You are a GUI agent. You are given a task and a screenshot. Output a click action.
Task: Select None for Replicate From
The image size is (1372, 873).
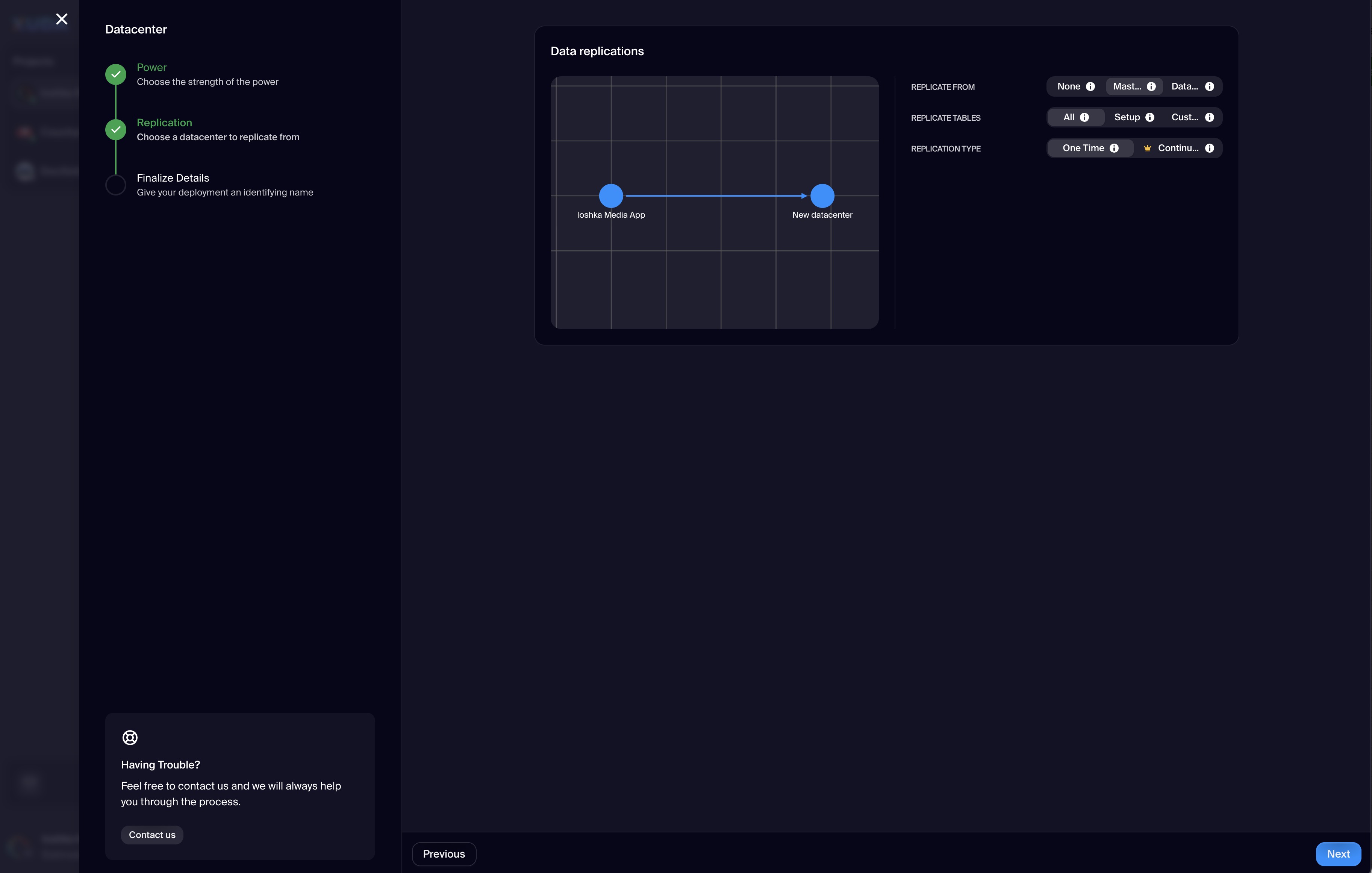pos(1068,86)
